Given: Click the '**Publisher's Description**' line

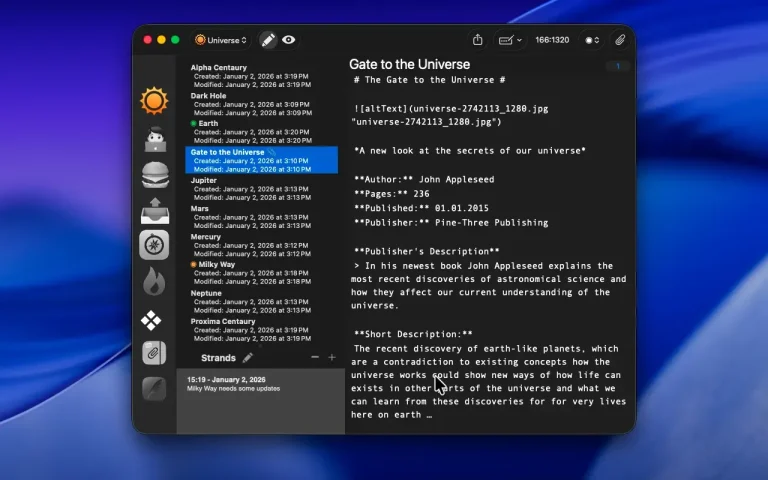Looking at the screenshot, I should 427,251.
